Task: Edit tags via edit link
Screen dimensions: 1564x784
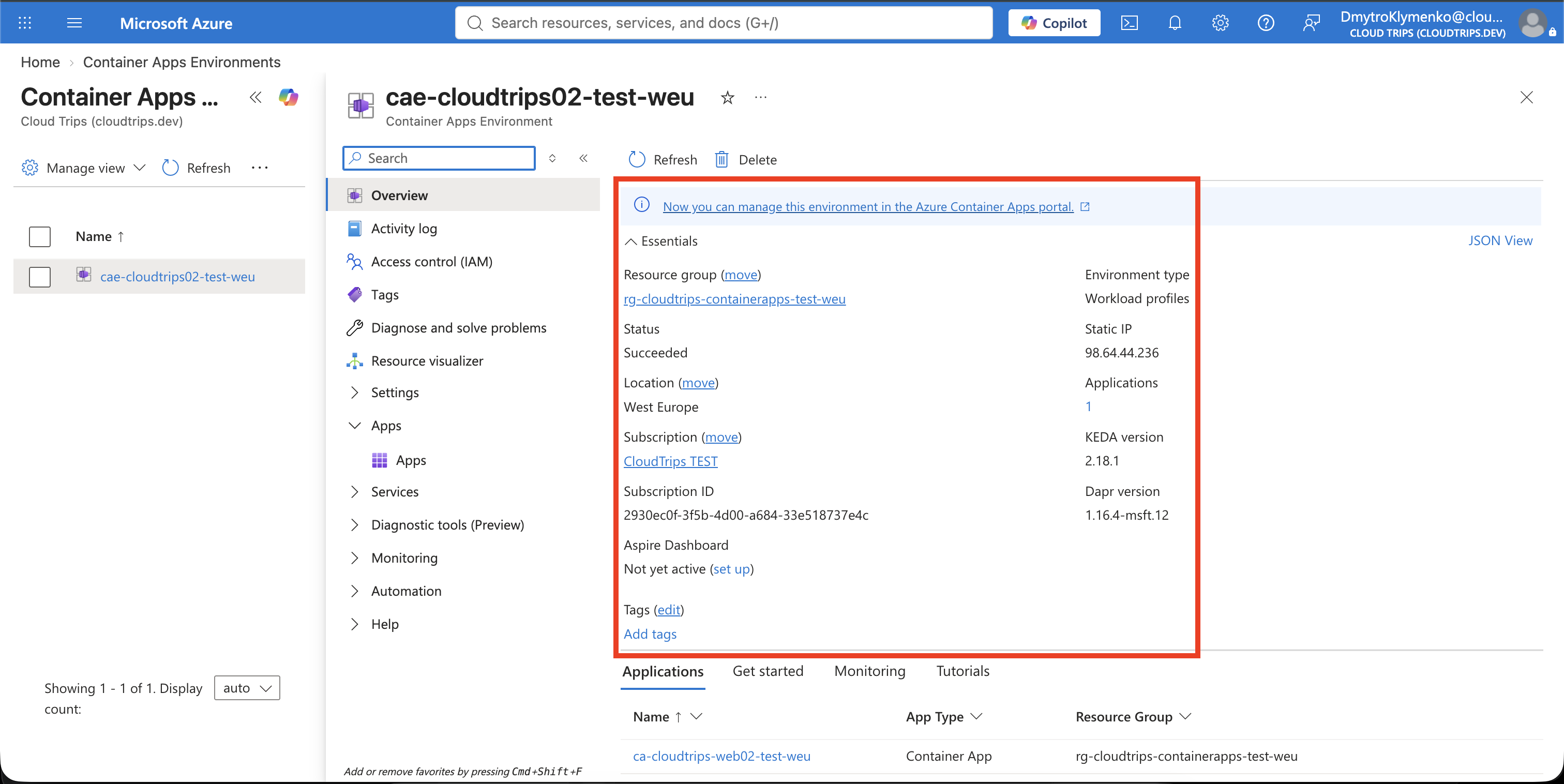Action: pyautogui.click(x=669, y=609)
